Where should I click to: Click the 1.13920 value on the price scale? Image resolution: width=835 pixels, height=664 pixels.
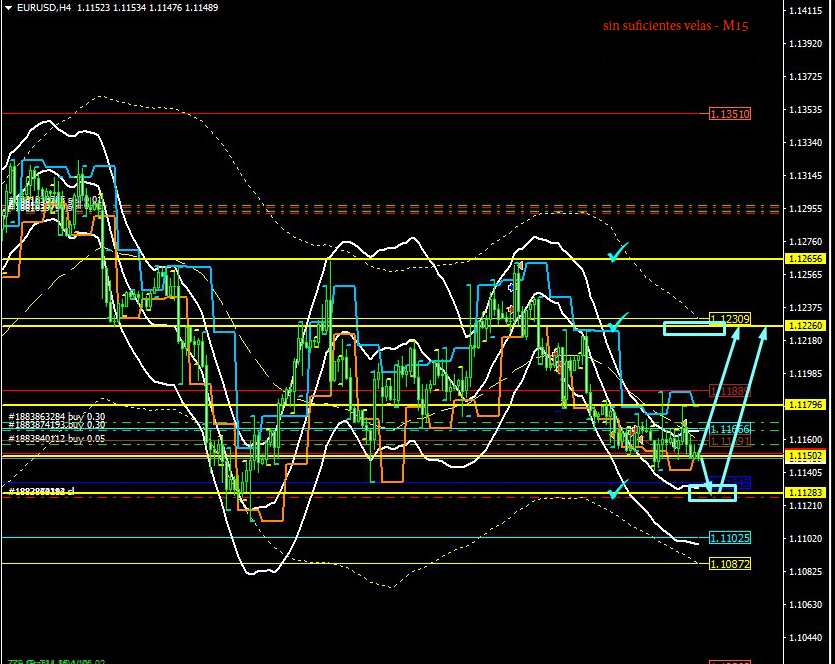click(x=805, y=44)
